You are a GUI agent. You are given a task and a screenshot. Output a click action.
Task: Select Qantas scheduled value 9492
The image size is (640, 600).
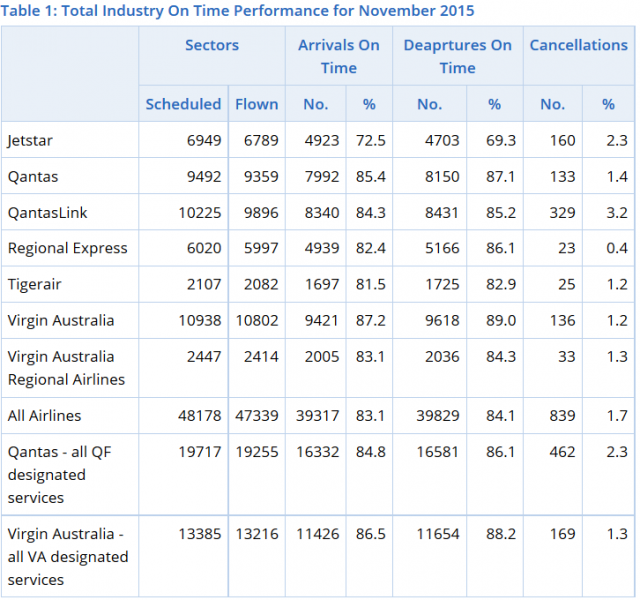pos(204,177)
